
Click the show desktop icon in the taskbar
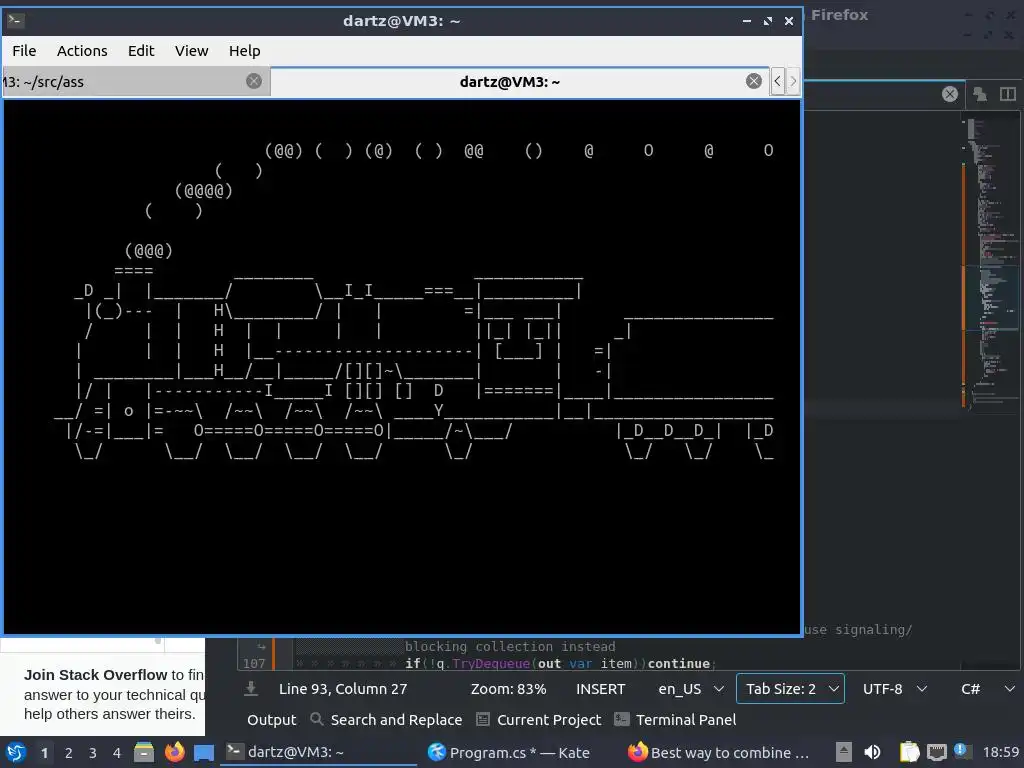click(204, 753)
